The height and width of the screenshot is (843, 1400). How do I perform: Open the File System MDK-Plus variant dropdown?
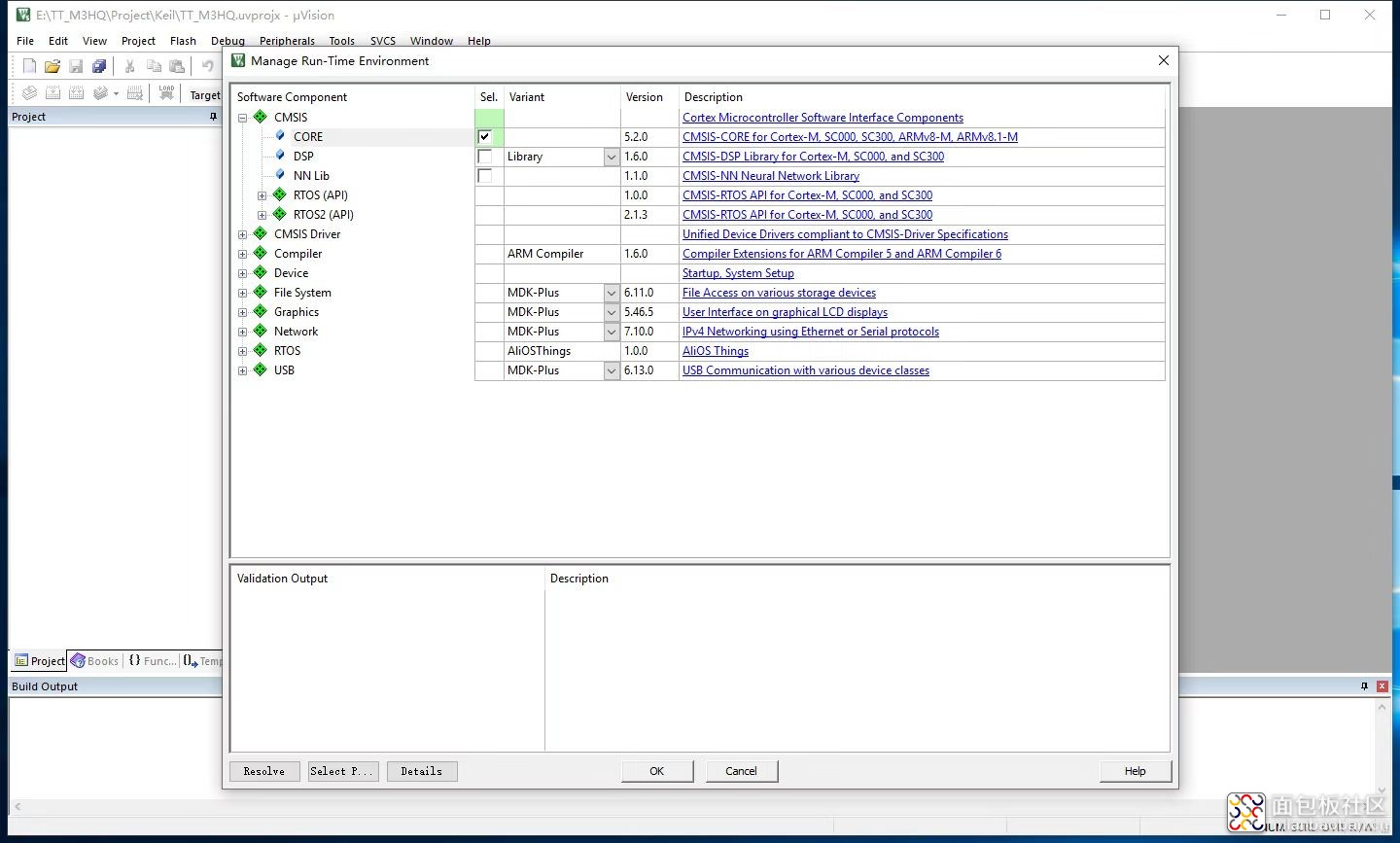pos(612,293)
